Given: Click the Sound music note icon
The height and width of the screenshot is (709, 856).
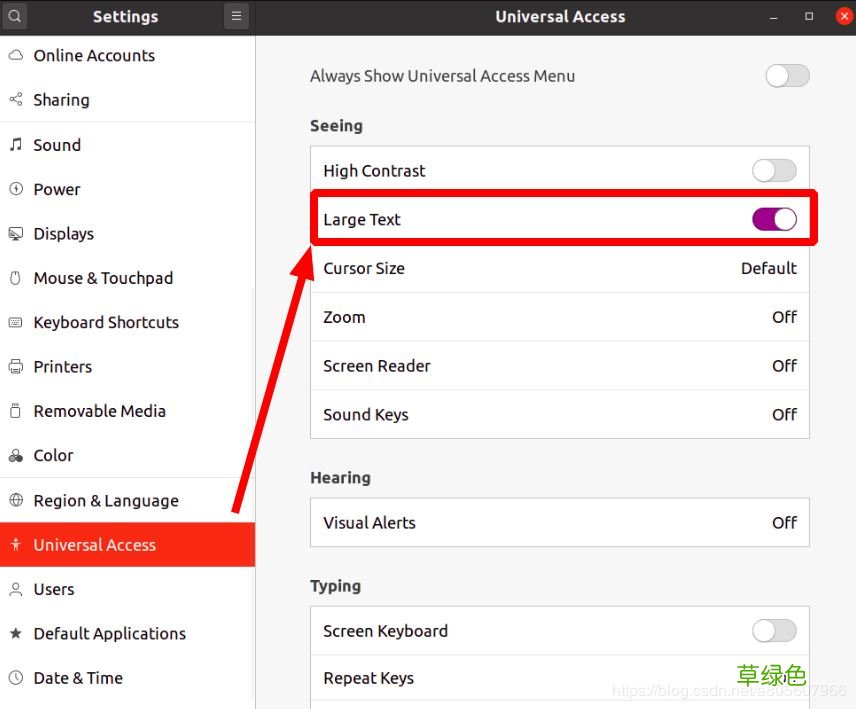Looking at the screenshot, I should click(15, 145).
